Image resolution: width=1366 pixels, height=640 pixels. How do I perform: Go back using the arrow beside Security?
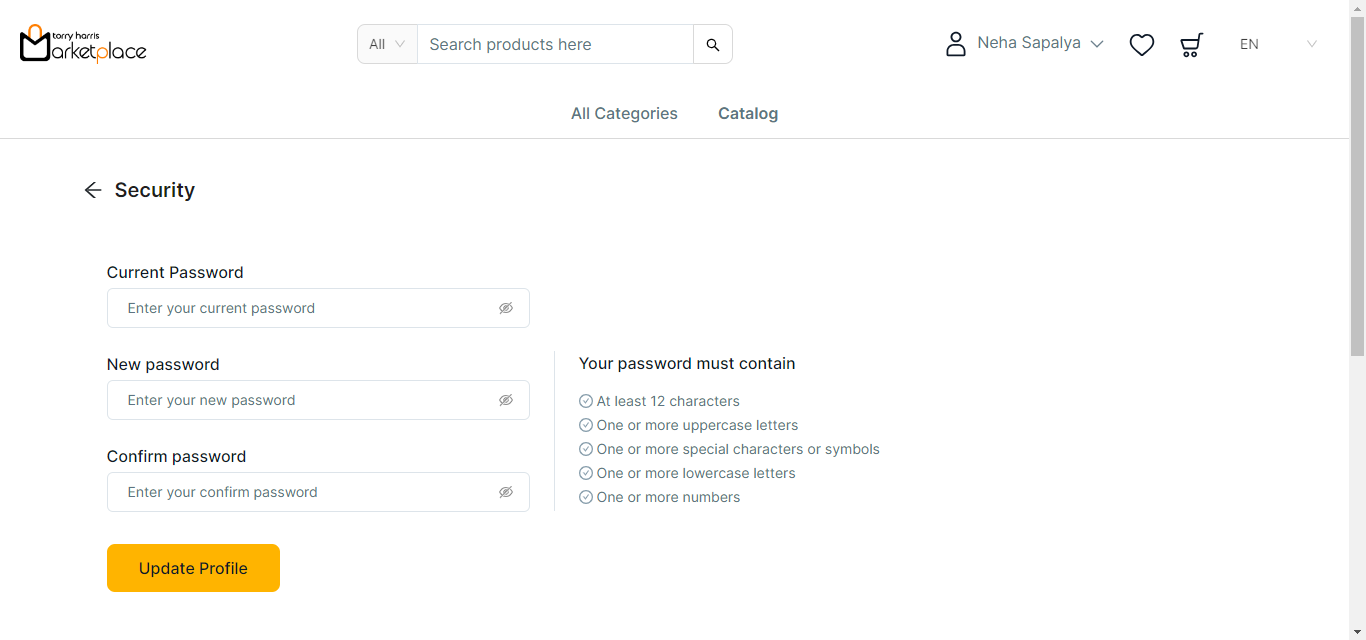point(93,190)
